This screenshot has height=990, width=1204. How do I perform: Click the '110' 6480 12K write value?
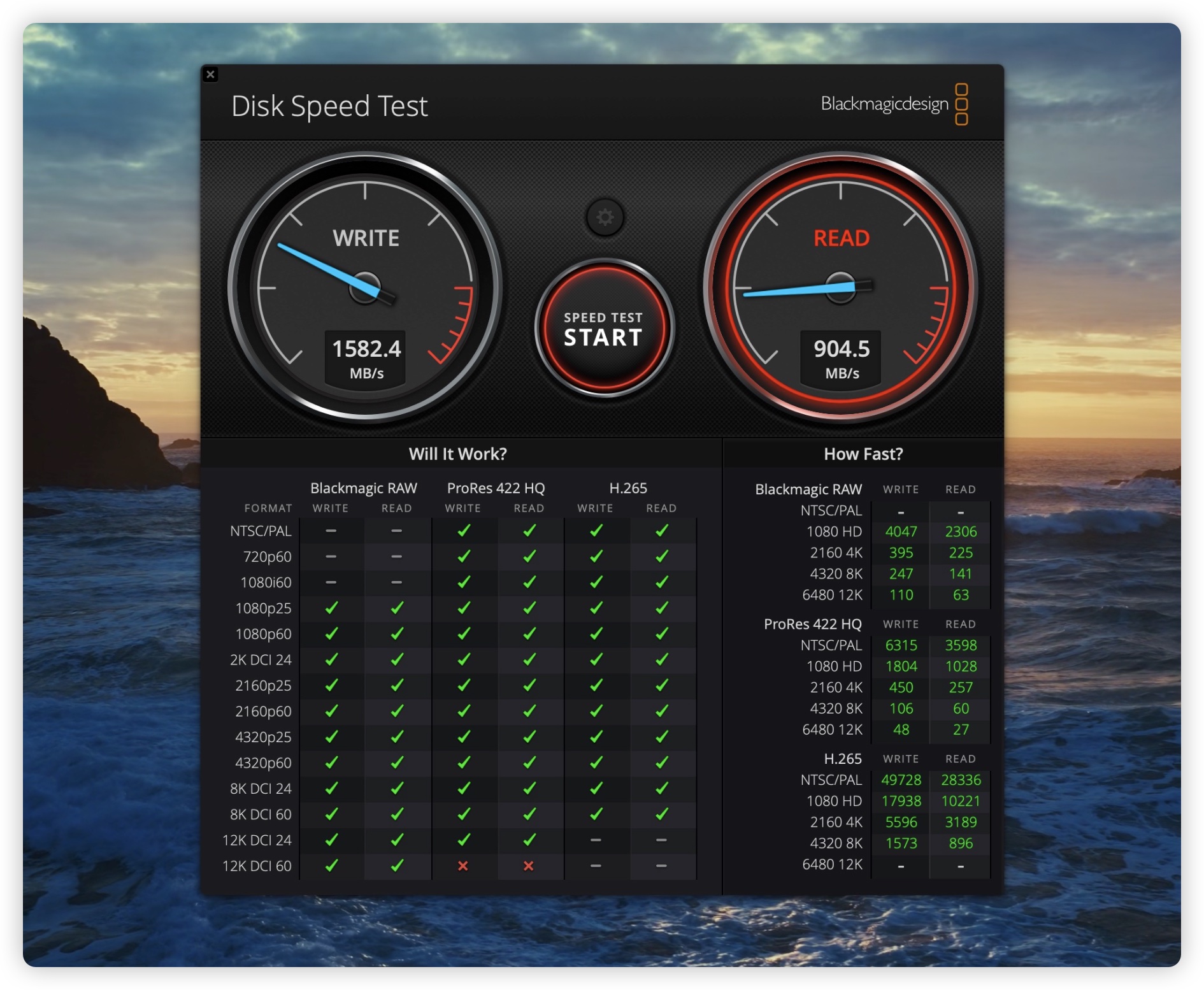click(901, 594)
